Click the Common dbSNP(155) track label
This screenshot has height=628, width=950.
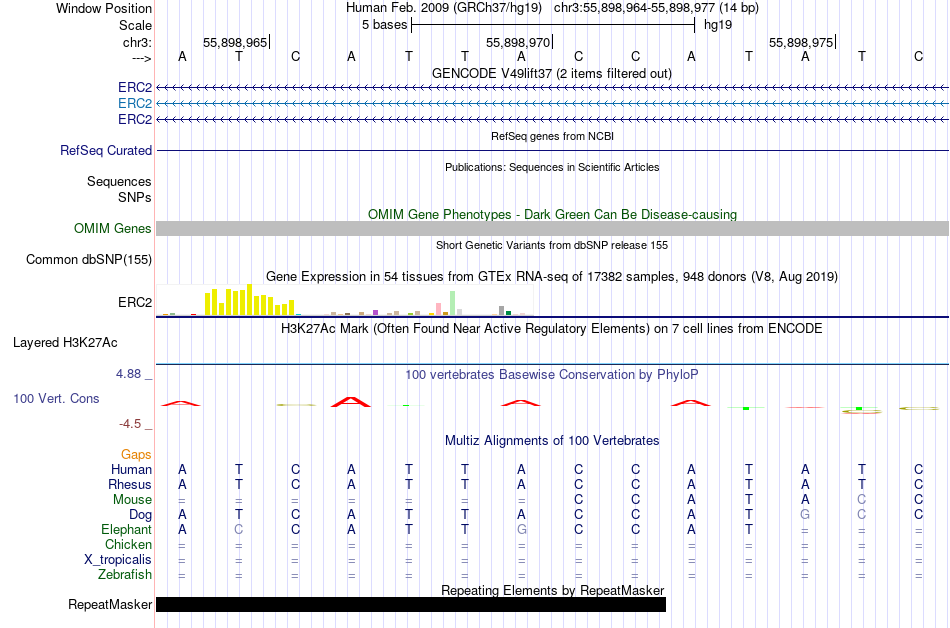(89, 260)
